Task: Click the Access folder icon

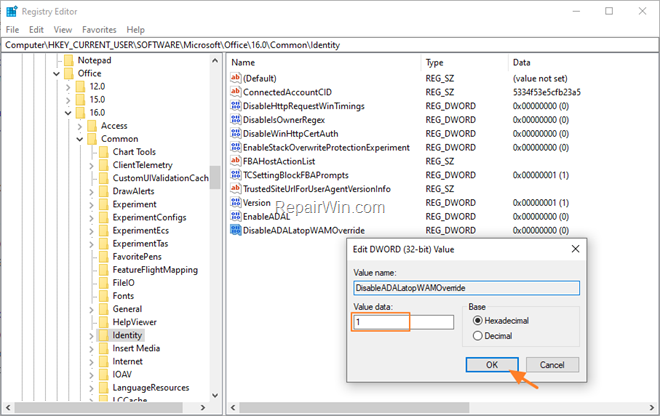Action: coord(92,125)
